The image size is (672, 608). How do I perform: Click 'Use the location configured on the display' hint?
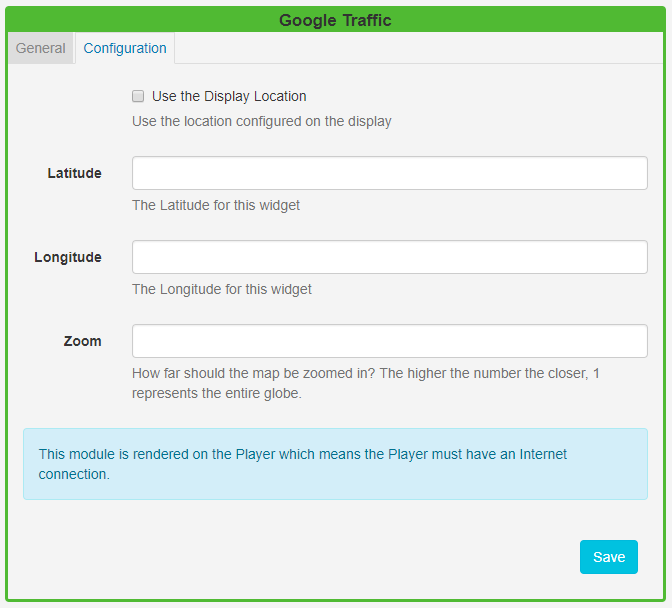(262, 121)
